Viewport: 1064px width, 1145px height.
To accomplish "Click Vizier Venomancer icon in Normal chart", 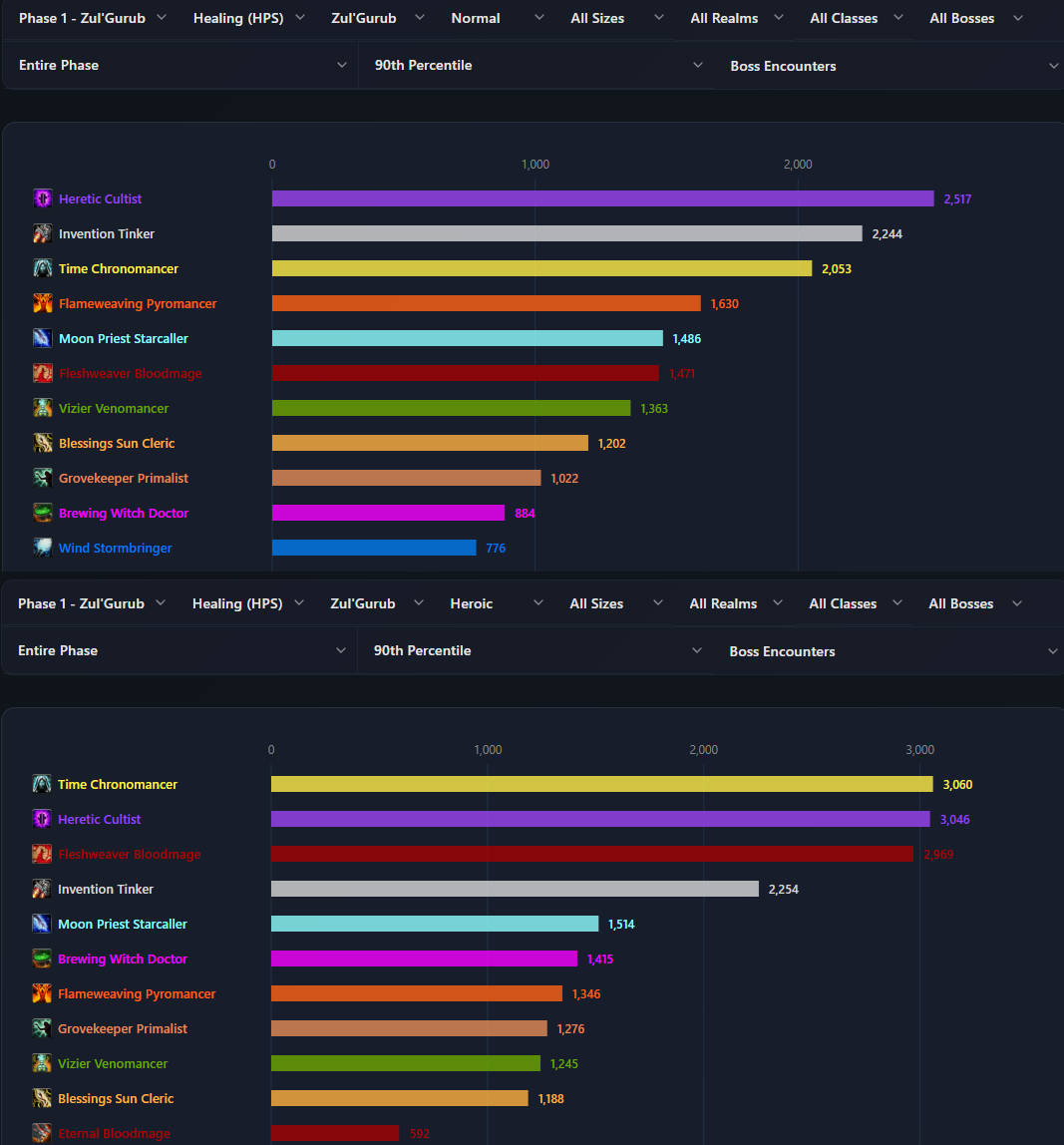I will tap(42, 408).
